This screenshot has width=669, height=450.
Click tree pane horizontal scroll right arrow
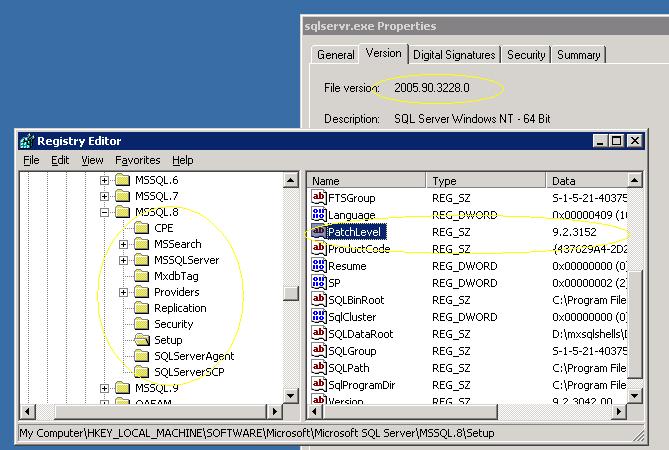tap(274, 412)
